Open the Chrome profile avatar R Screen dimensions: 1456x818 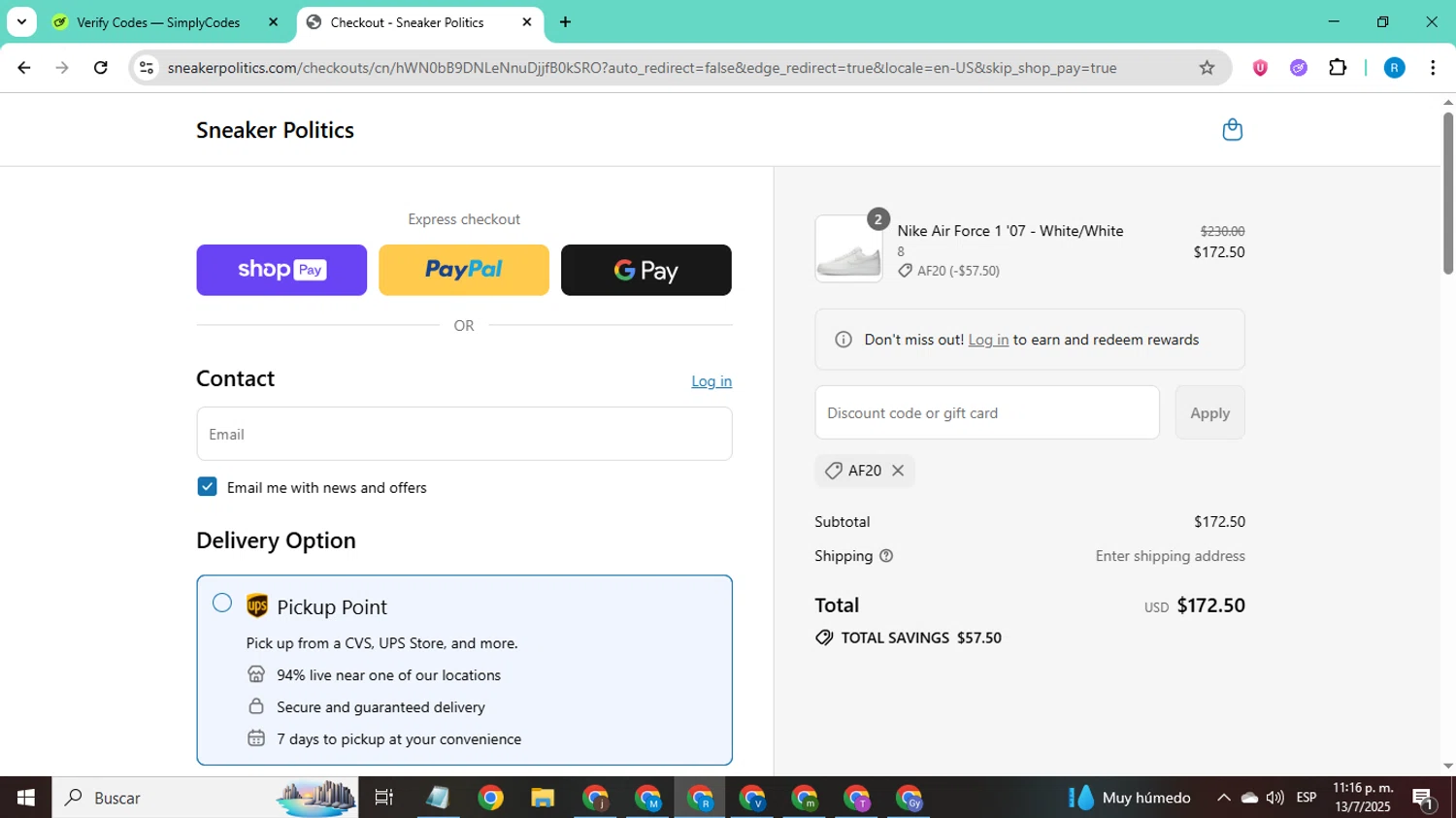click(x=1394, y=68)
